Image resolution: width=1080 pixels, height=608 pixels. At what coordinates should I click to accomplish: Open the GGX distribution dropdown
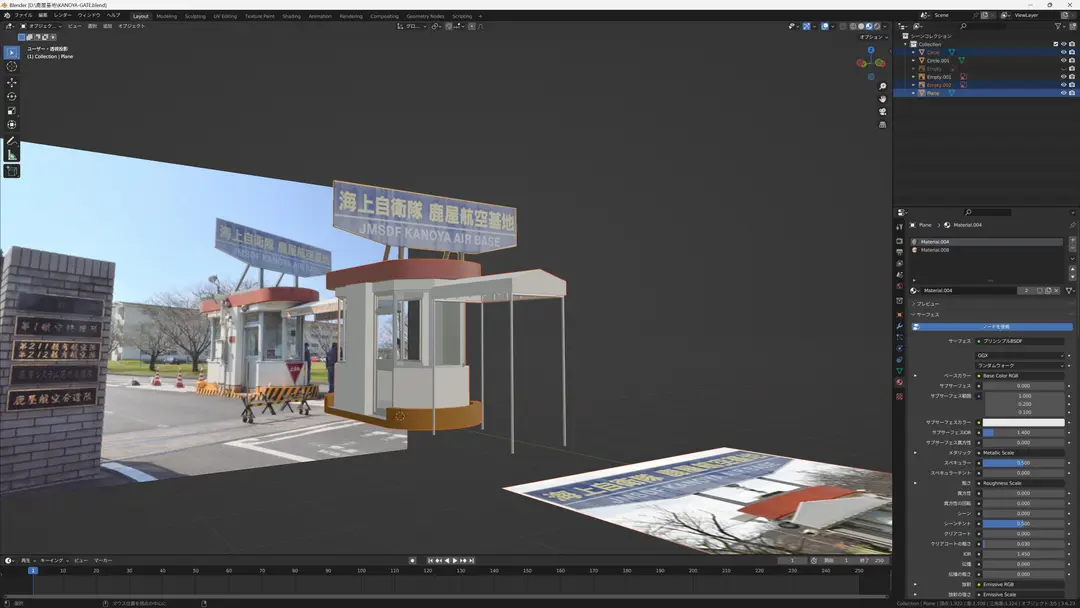[1020, 355]
